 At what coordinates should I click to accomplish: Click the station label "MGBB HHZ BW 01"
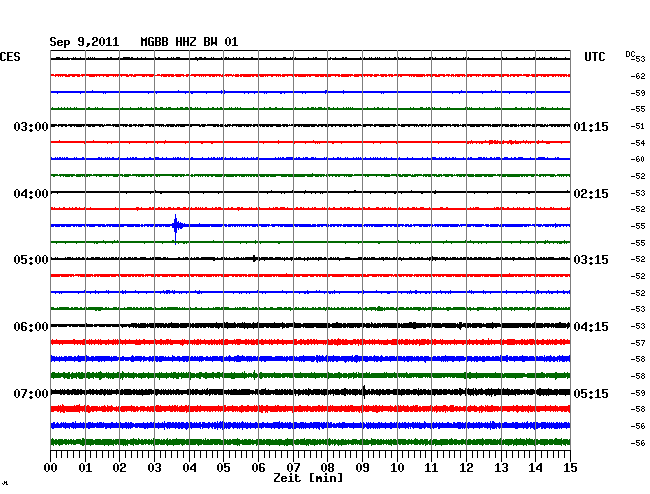pos(189,42)
